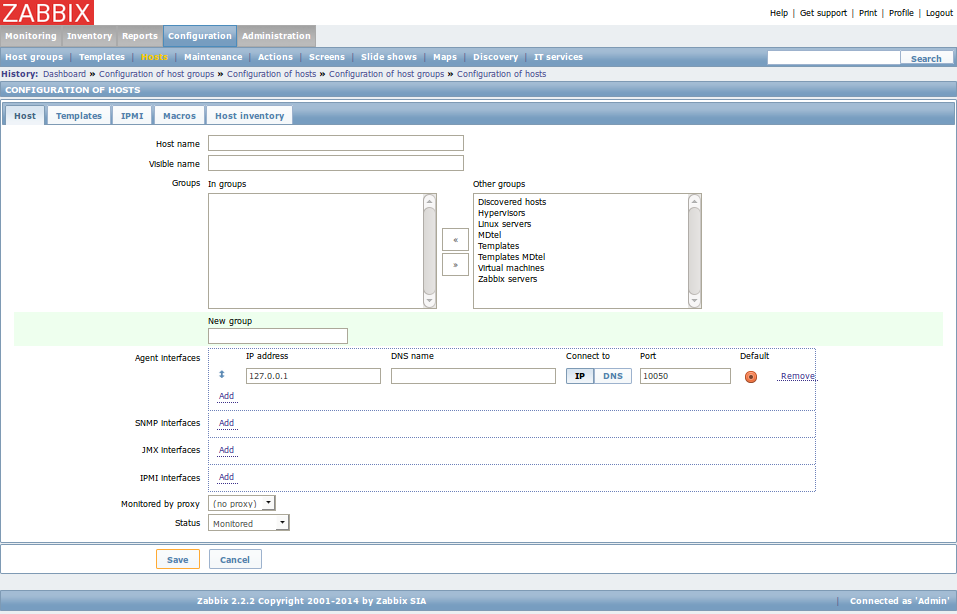The image size is (957, 614).
Task: Open the Configuration menu
Action: [x=200, y=36]
